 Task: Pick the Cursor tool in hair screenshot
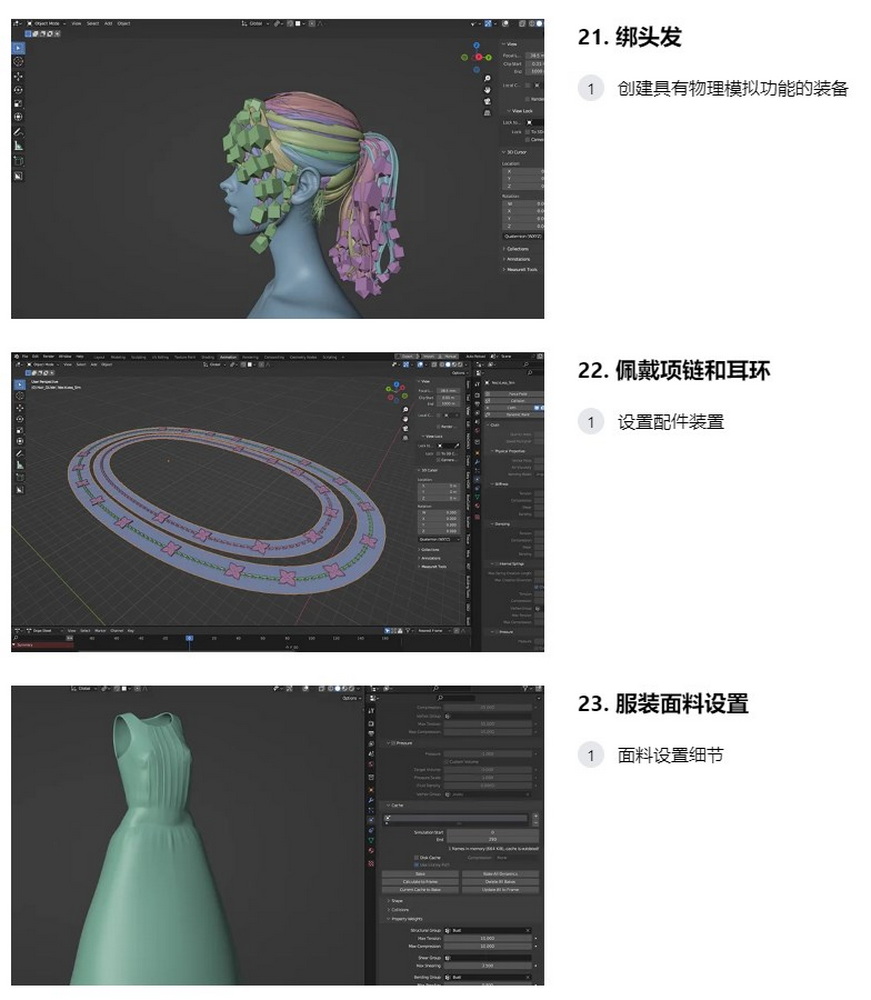(18, 61)
